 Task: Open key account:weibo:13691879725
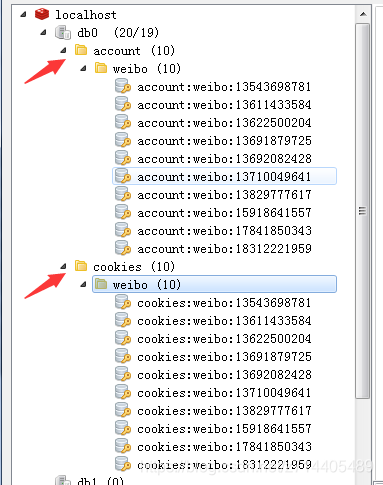(x=224, y=141)
